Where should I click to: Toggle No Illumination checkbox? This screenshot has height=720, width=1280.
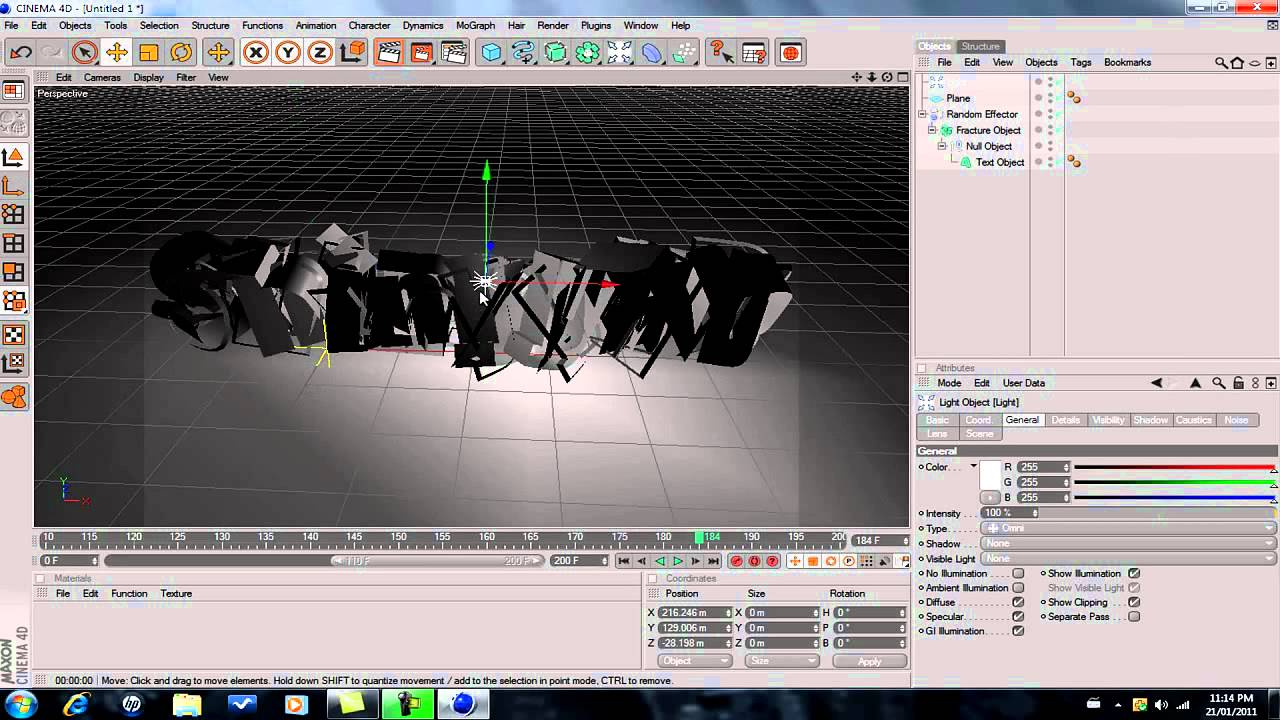tap(1018, 574)
